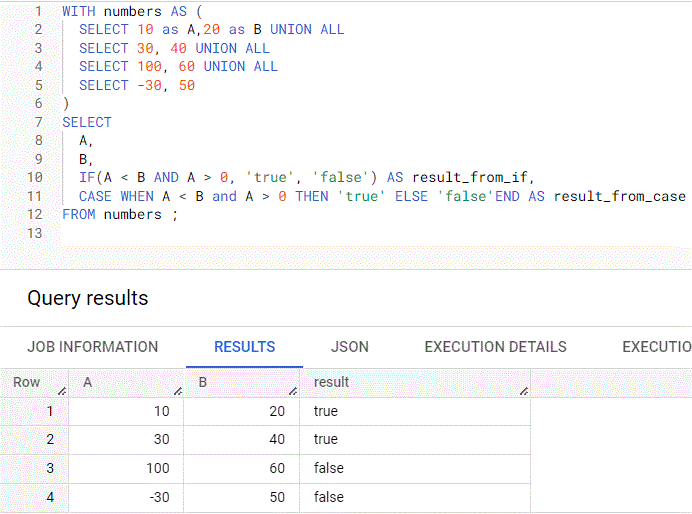This screenshot has height=514, width=692.
Task: Open the EXECUTION DETAILS tab
Action: 495,347
